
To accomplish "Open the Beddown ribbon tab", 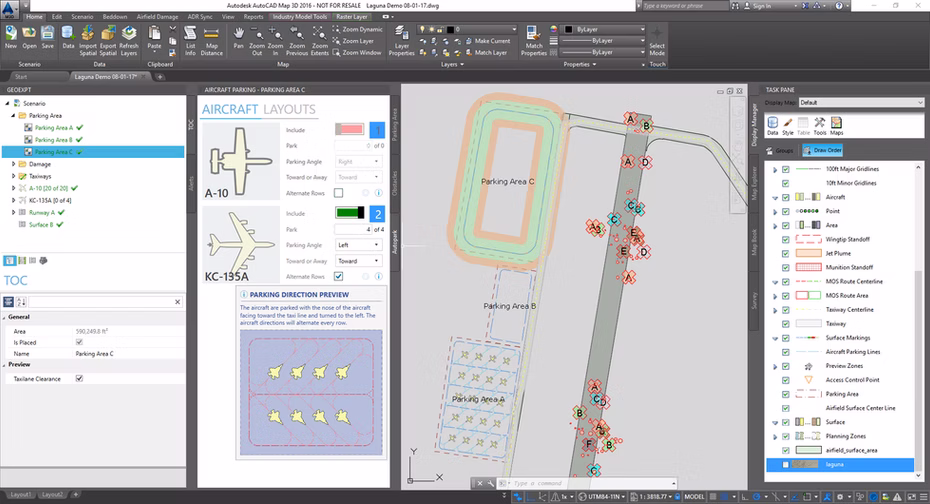I will point(114,17).
